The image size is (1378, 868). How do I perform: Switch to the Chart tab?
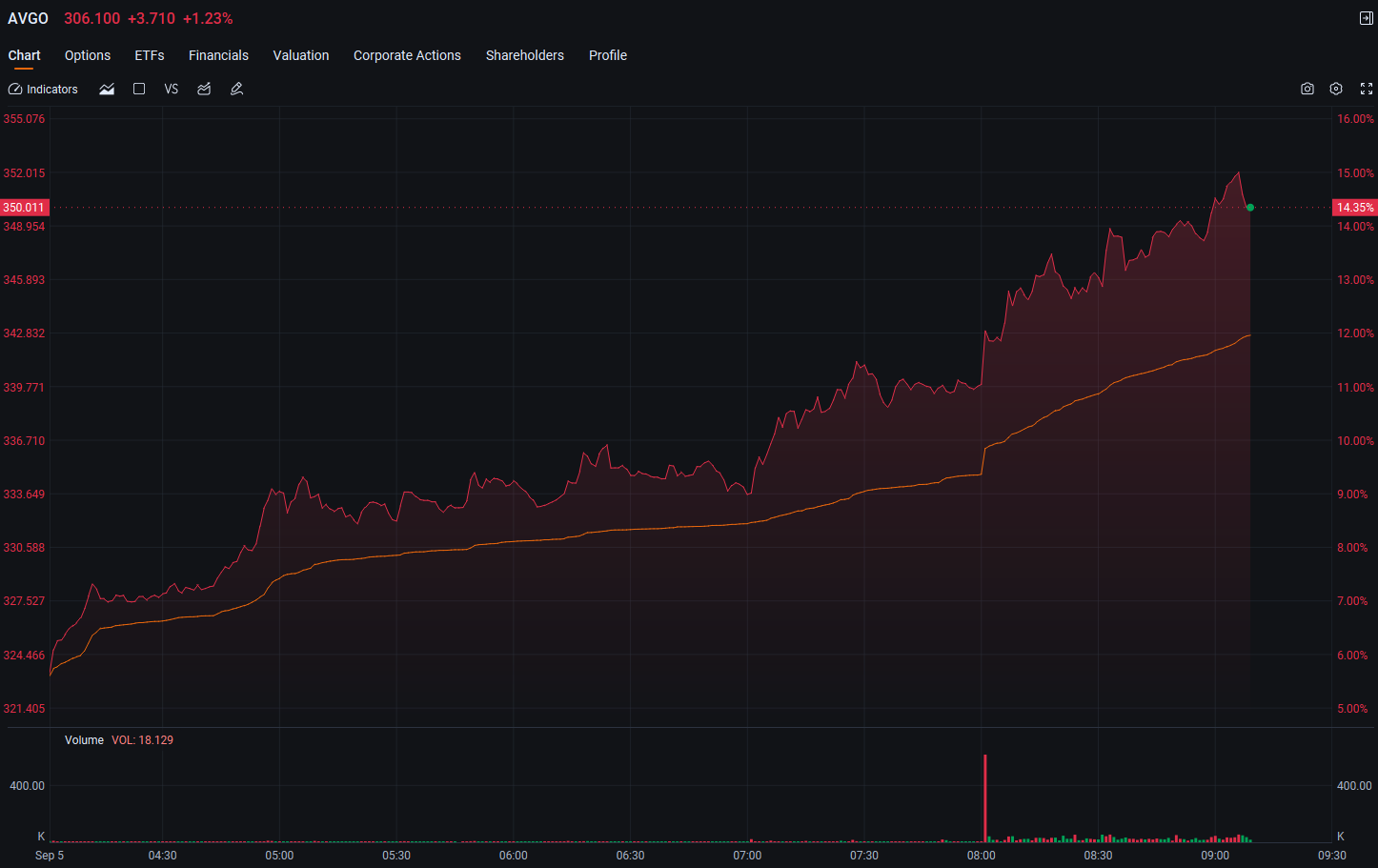[x=24, y=55]
